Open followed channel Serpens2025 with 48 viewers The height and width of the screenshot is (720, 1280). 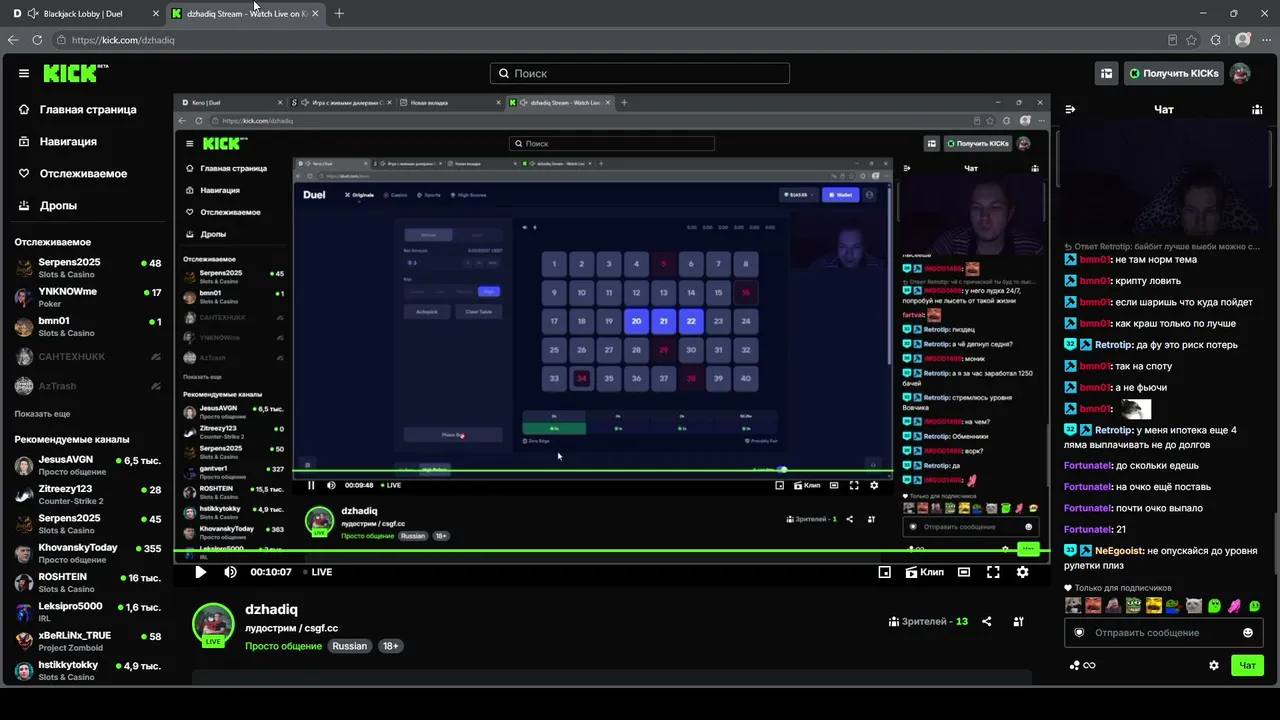[x=88, y=268]
